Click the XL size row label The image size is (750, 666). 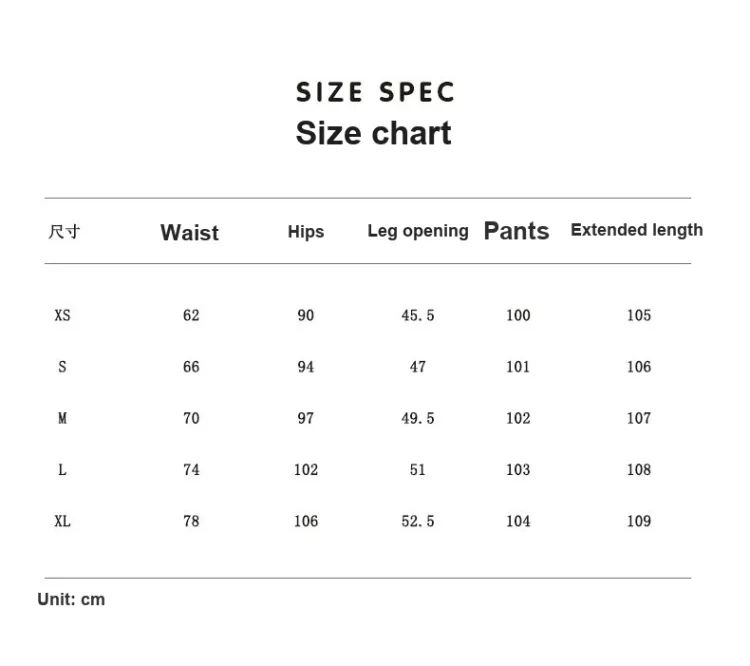62,521
